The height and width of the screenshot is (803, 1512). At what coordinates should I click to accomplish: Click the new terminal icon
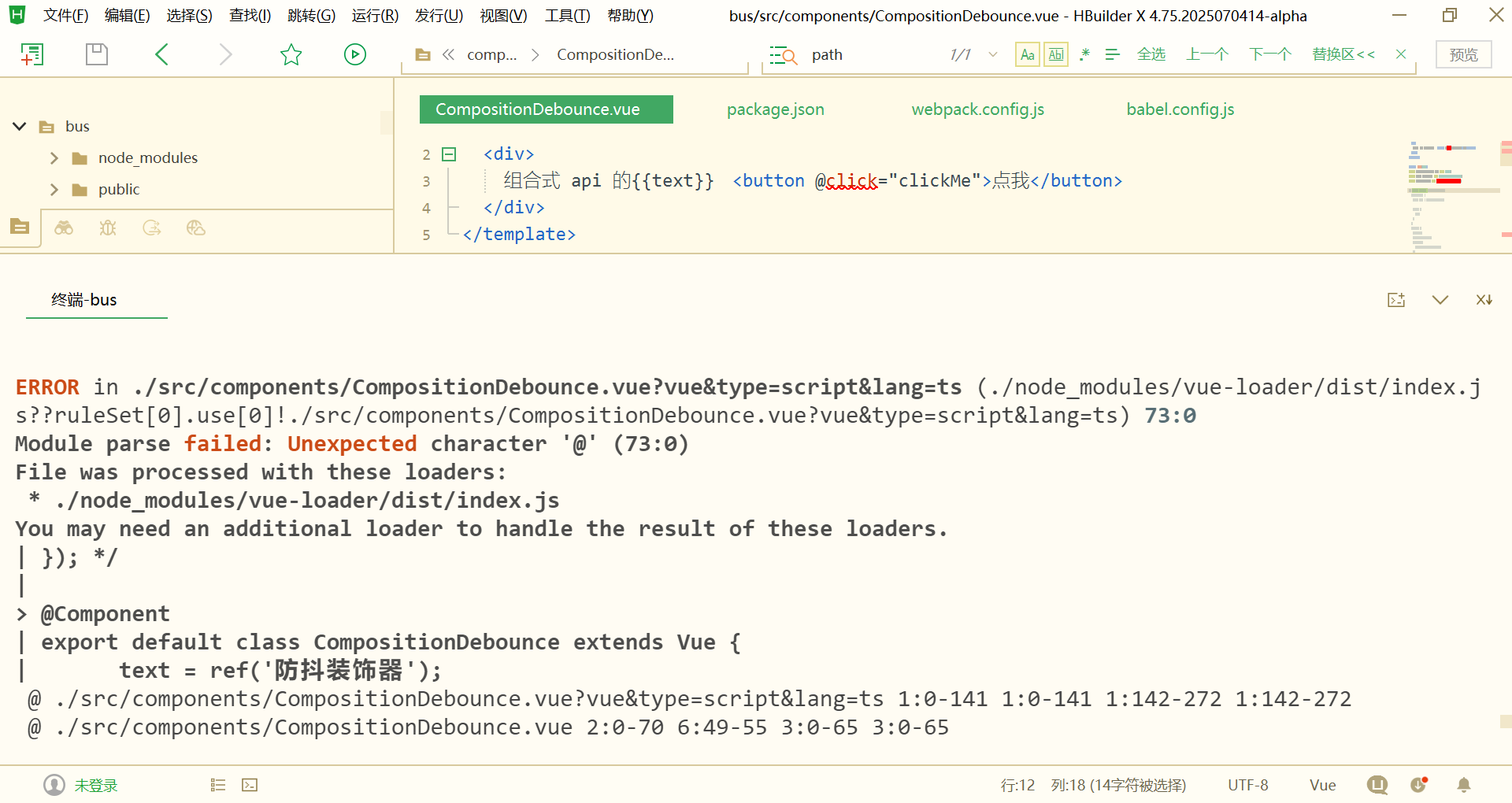pos(1396,300)
